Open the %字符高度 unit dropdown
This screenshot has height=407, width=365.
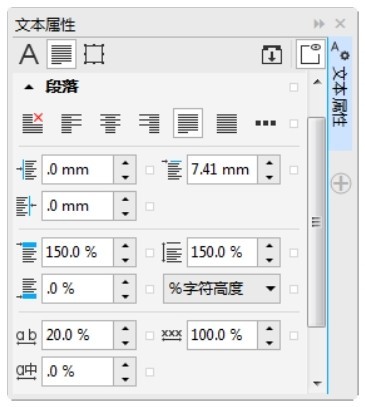pyautogui.click(x=221, y=289)
